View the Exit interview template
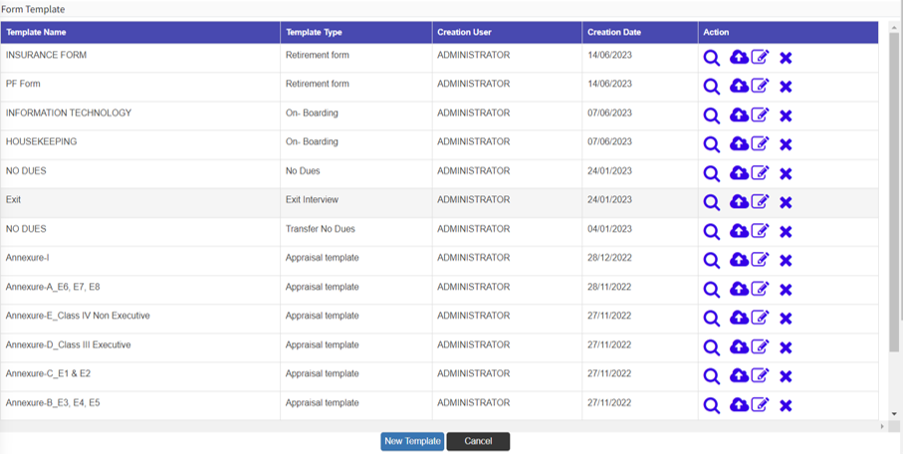Image resolution: width=903 pixels, height=454 pixels. tap(711, 203)
